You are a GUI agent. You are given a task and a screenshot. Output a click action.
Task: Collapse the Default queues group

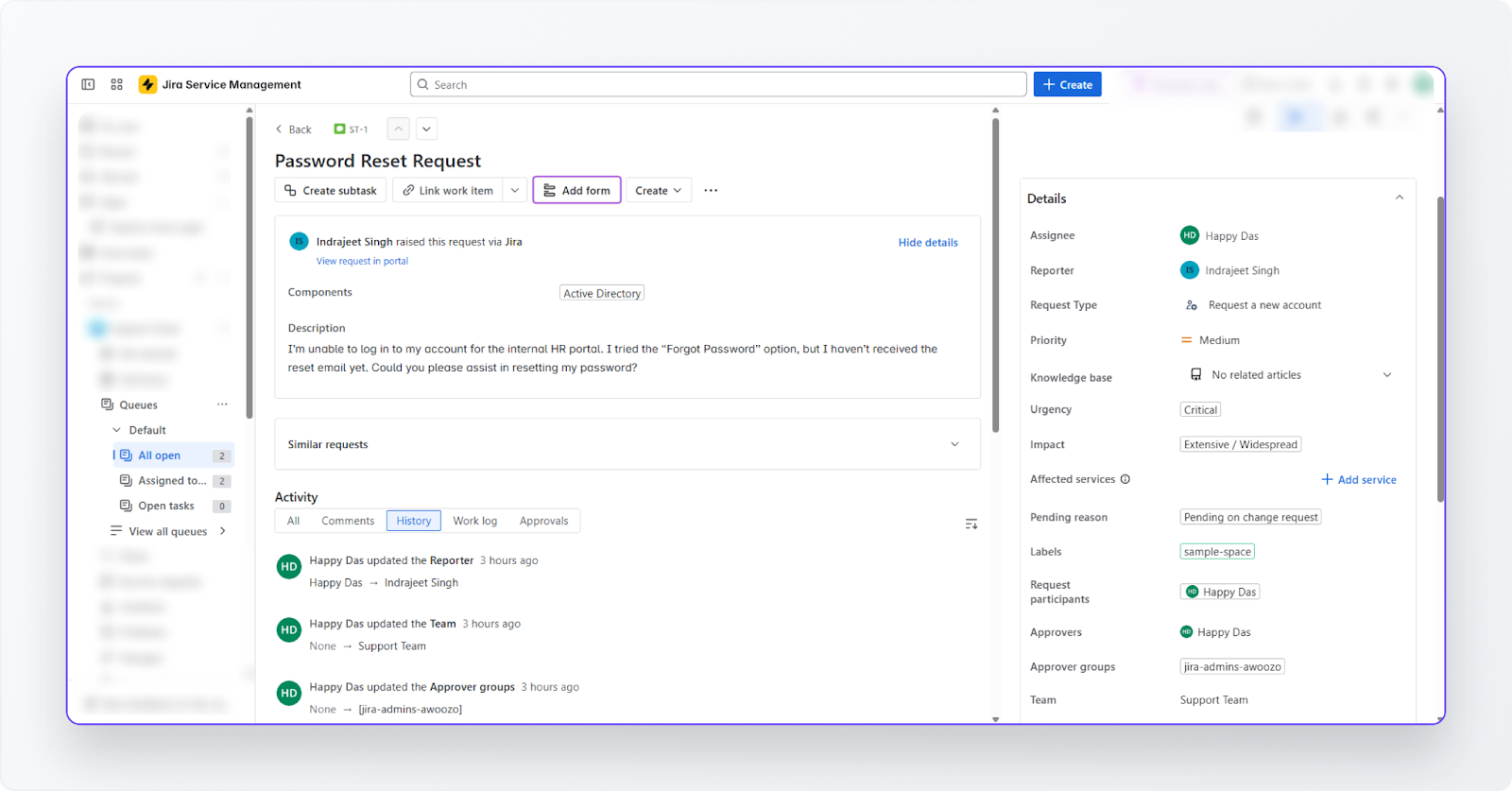point(117,430)
